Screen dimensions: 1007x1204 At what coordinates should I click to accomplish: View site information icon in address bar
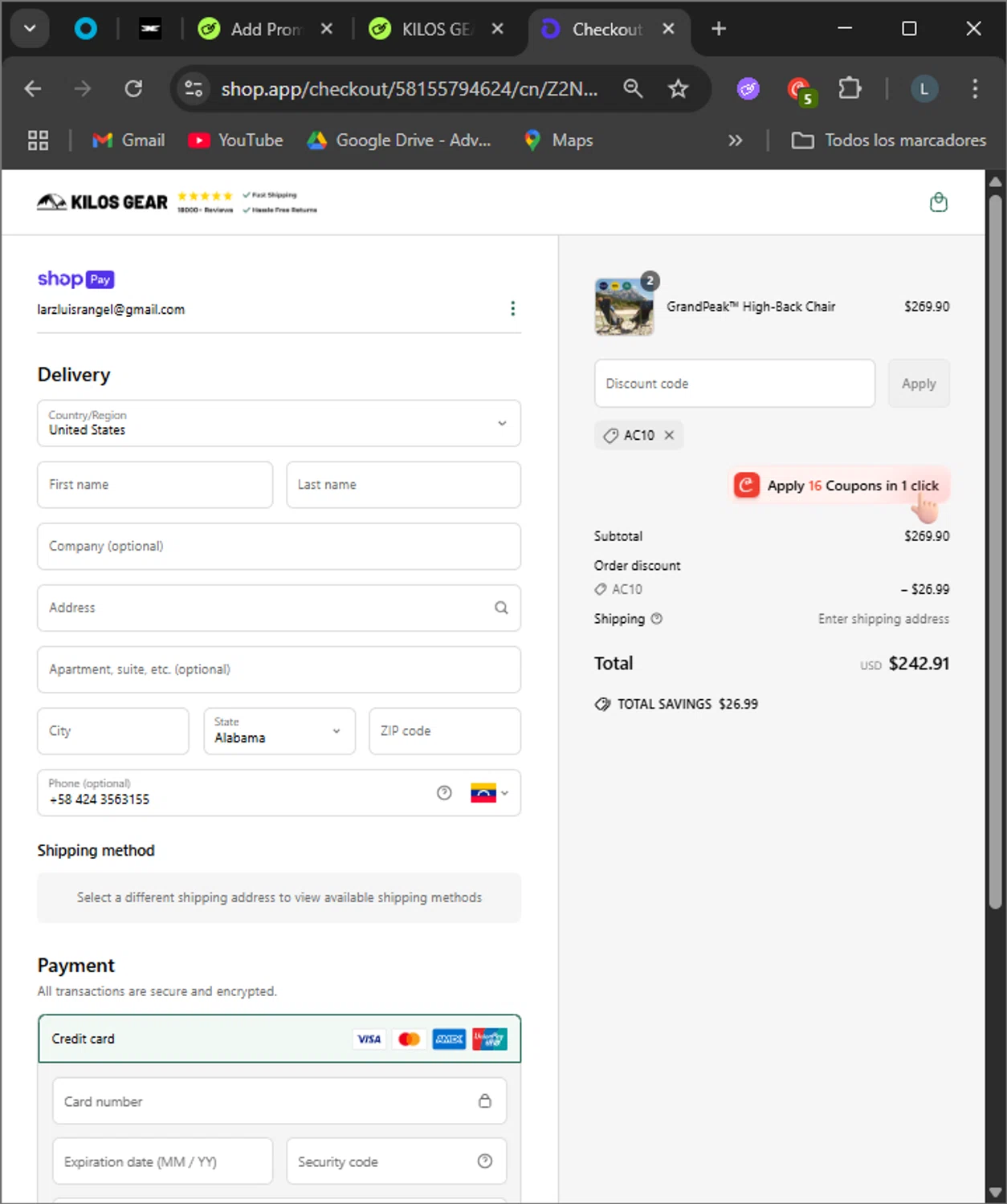[x=194, y=89]
